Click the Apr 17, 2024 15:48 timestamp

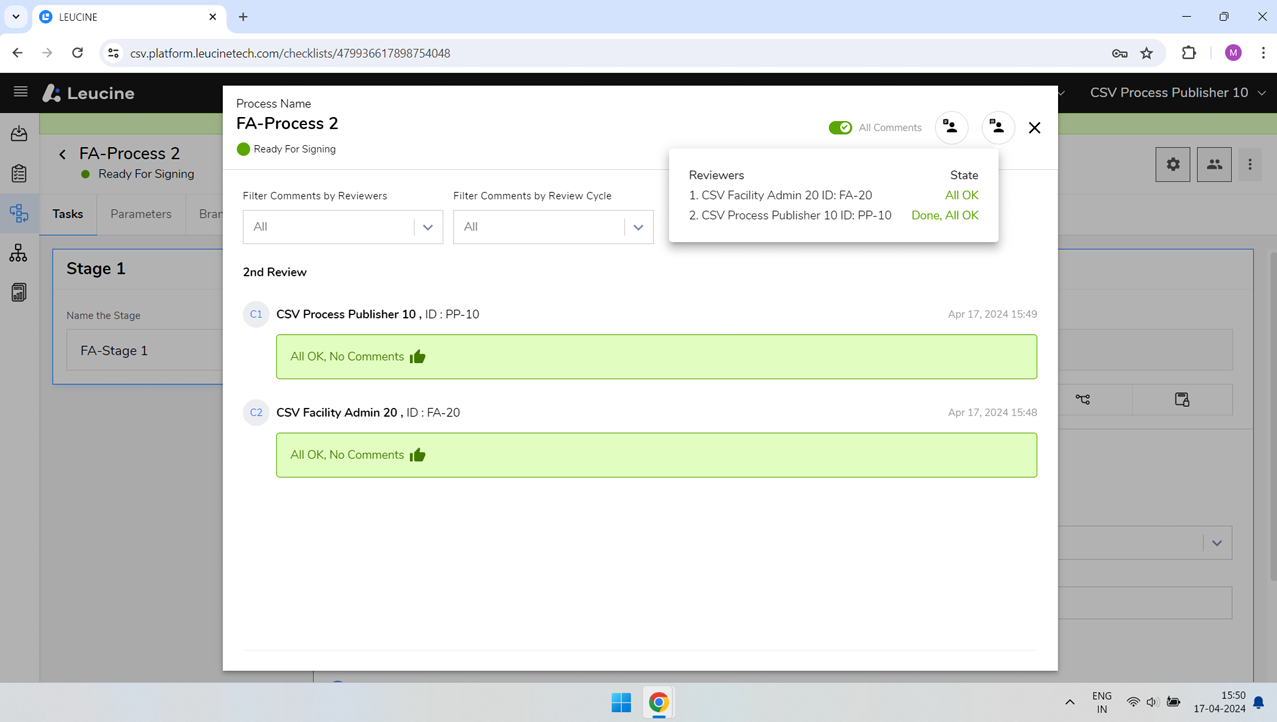pos(992,412)
